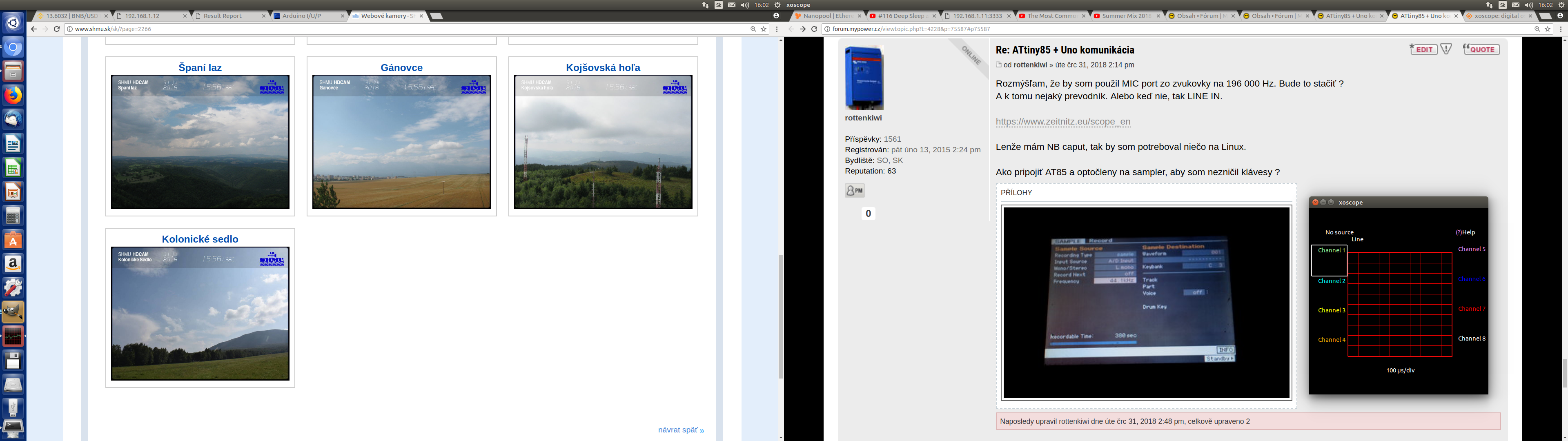Open the Chrome menu in shmu.sk window

point(777,29)
